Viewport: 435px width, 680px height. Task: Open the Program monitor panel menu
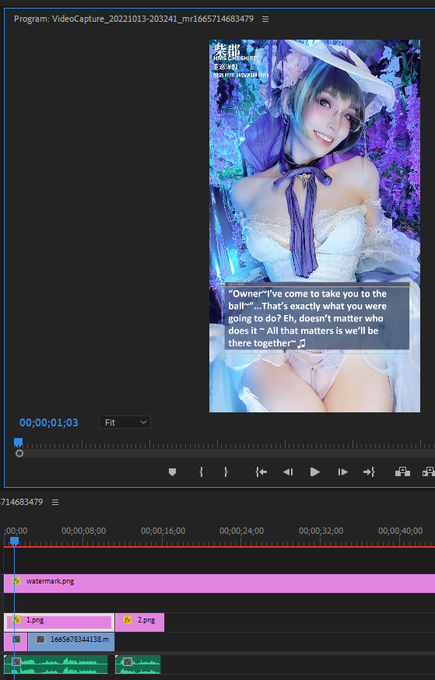click(265, 19)
